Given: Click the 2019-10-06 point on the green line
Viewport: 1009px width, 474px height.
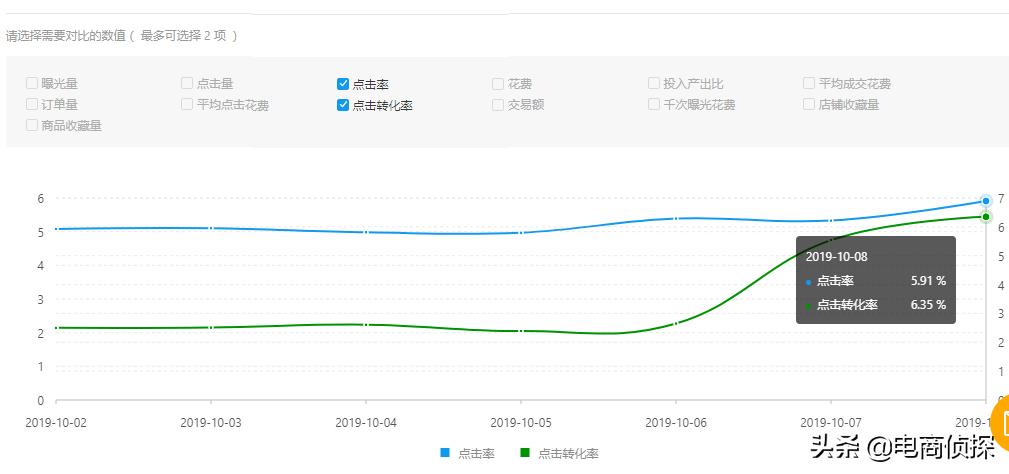Looking at the screenshot, I should click(x=676, y=323).
